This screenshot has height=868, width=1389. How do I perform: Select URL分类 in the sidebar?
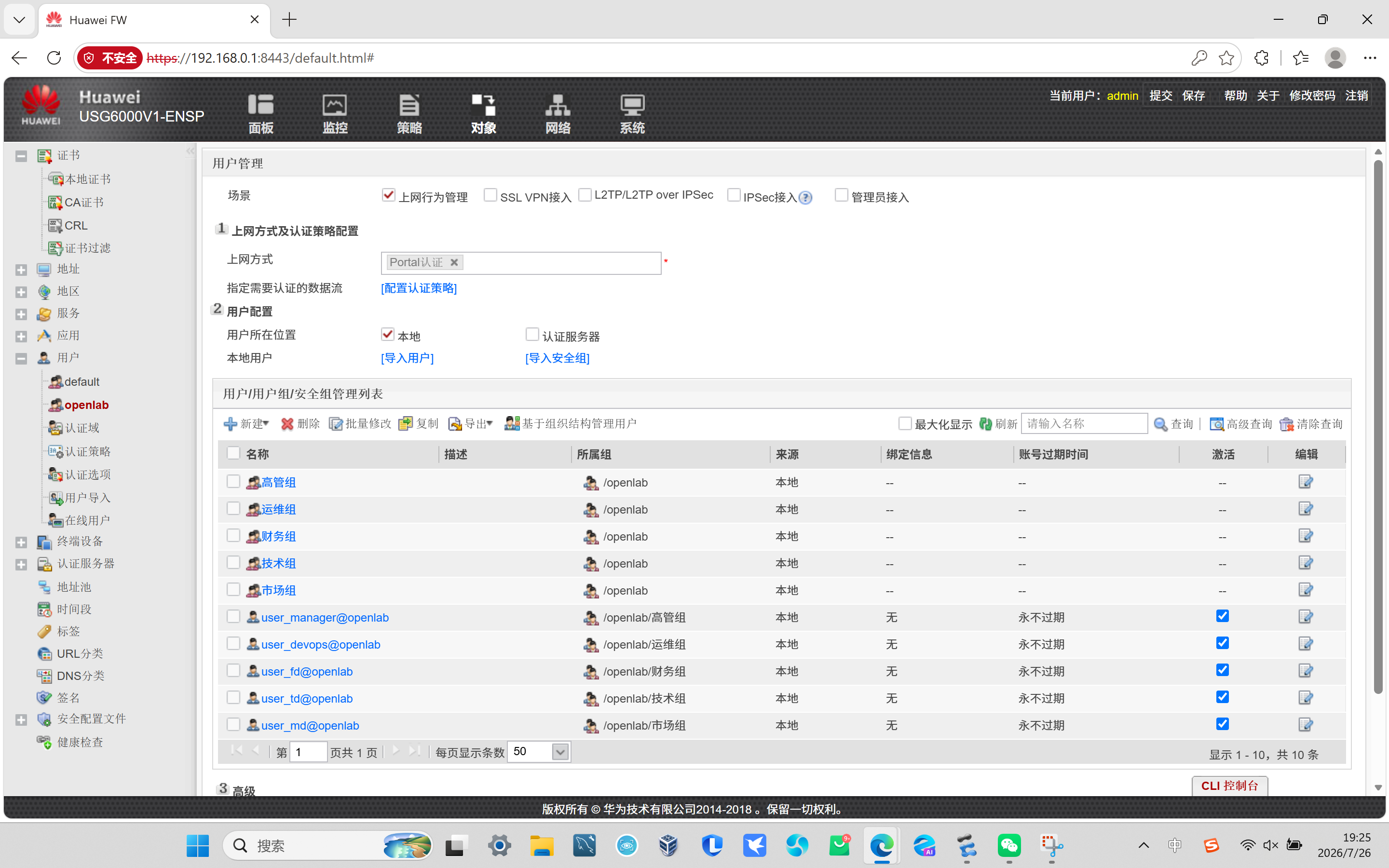pyautogui.click(x=80, y=653)
